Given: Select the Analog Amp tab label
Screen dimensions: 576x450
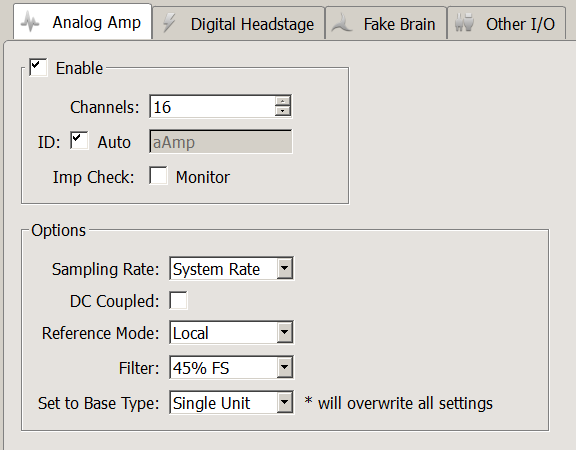Looking at the screenshot, I should [x=97, y=22].
